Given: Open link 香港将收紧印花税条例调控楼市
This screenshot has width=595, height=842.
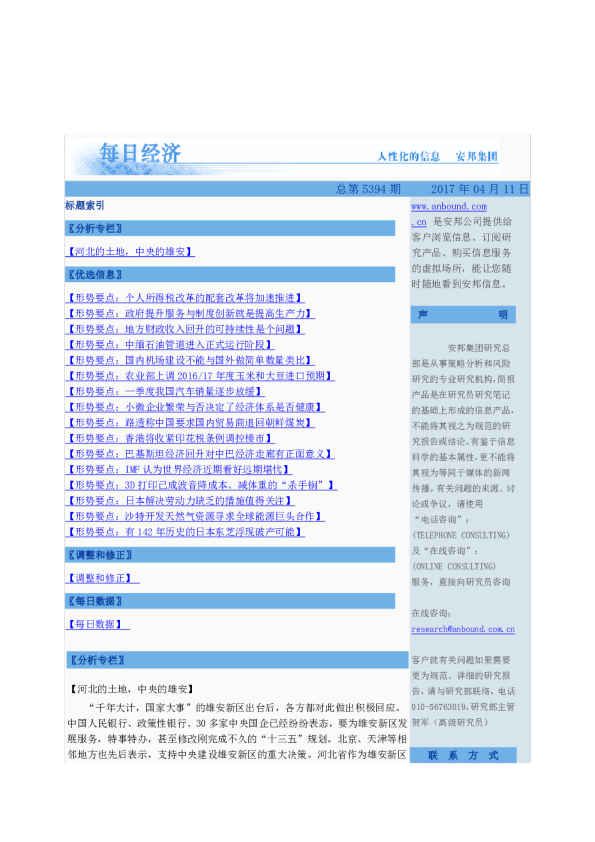Looking at the screenshot, I should pos(170,438).
